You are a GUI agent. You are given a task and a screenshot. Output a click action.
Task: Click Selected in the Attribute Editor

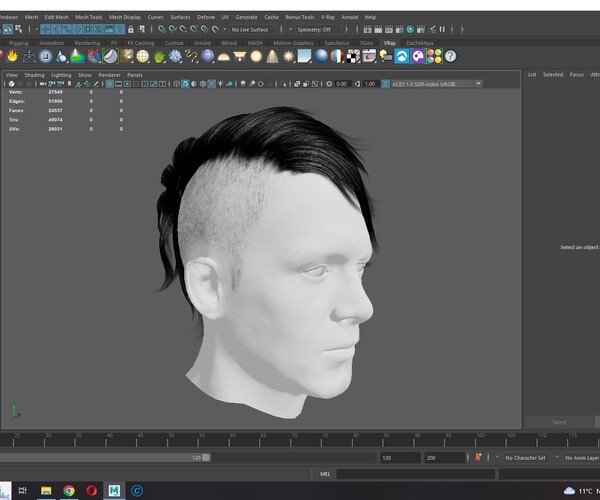pos(553,75)
